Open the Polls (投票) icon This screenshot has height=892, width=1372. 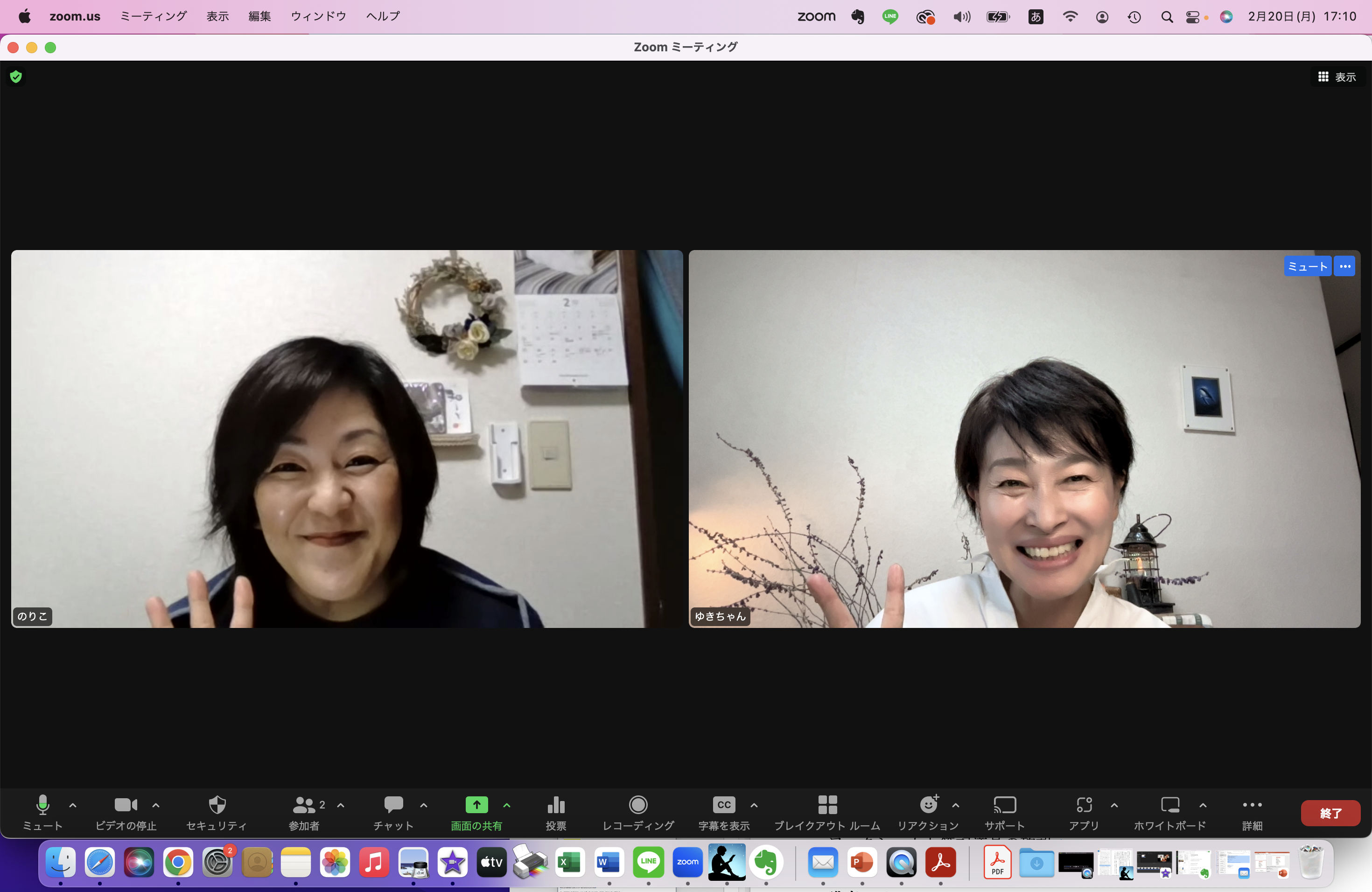tap(556, 805)
